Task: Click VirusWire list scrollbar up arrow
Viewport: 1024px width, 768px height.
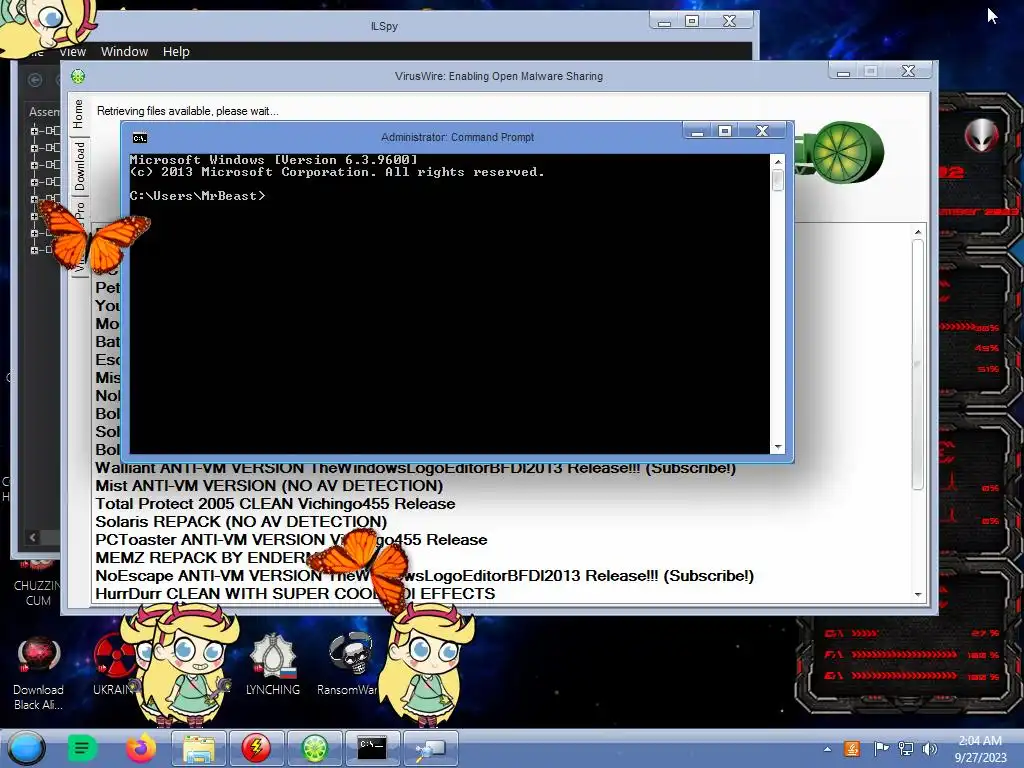Action: click(918, 232)
